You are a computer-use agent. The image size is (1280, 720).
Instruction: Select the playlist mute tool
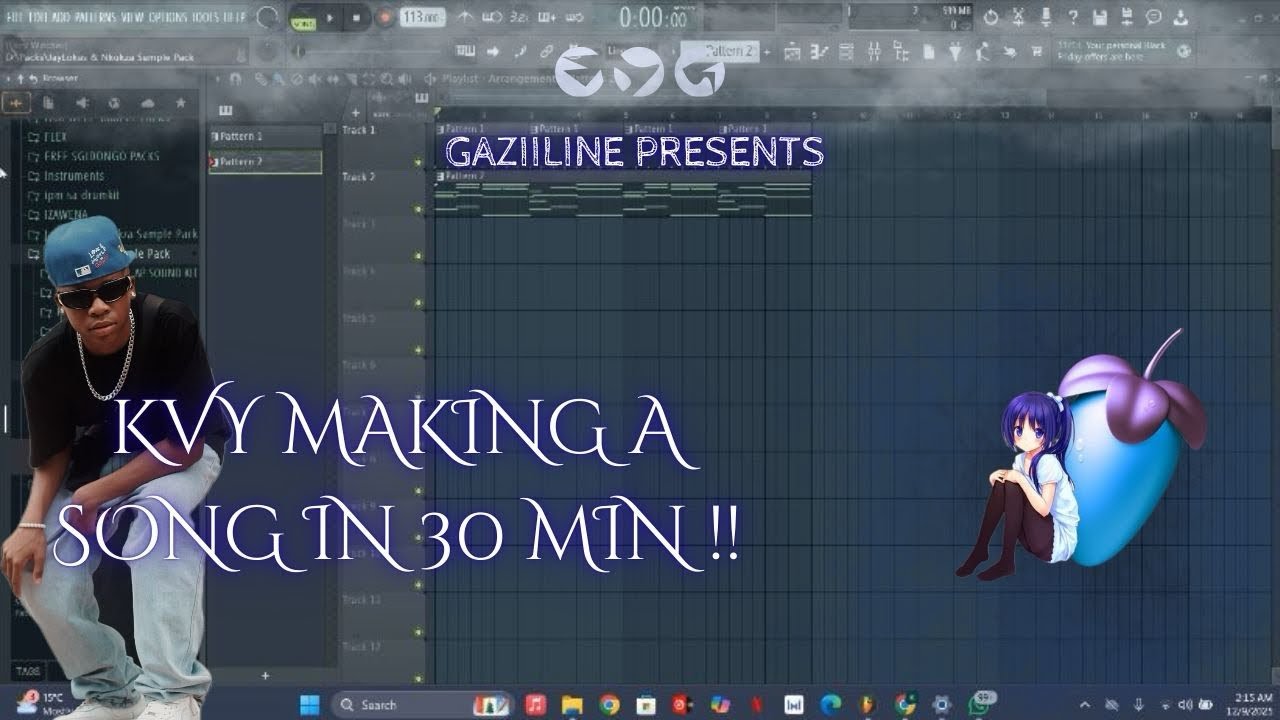[314, 79]
